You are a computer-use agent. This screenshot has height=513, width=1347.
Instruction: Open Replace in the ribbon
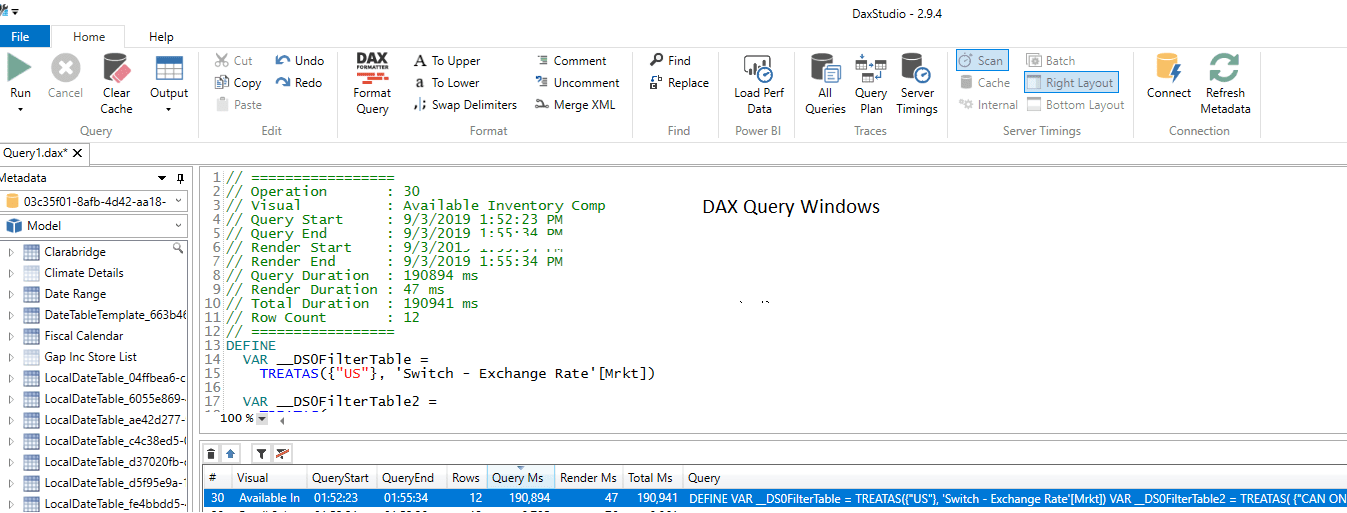point(679,83)
